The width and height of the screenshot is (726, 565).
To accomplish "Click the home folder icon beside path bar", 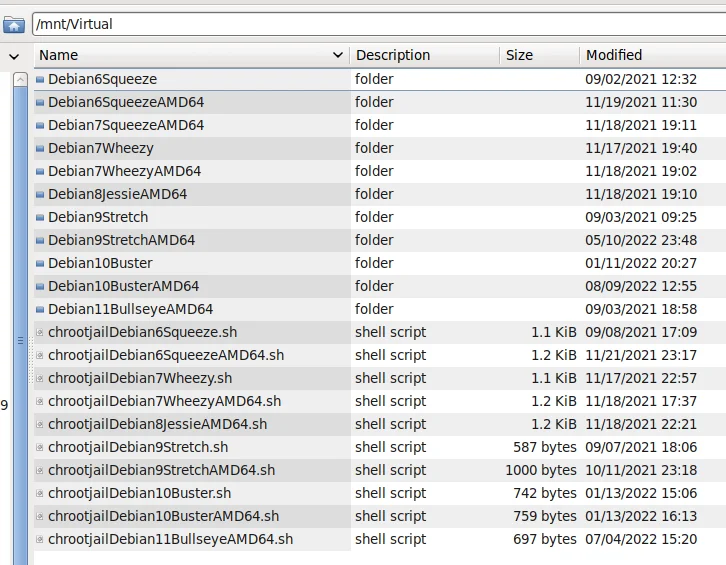I will (14, 24).
